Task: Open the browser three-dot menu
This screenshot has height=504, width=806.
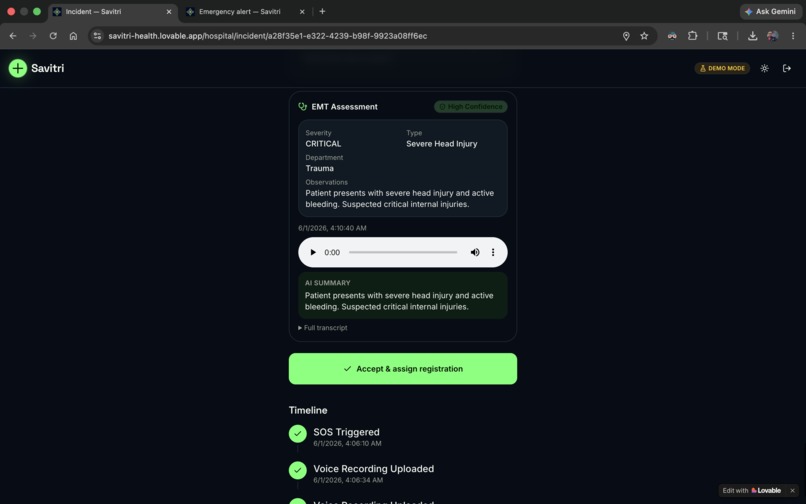Action: click(793, 35)
